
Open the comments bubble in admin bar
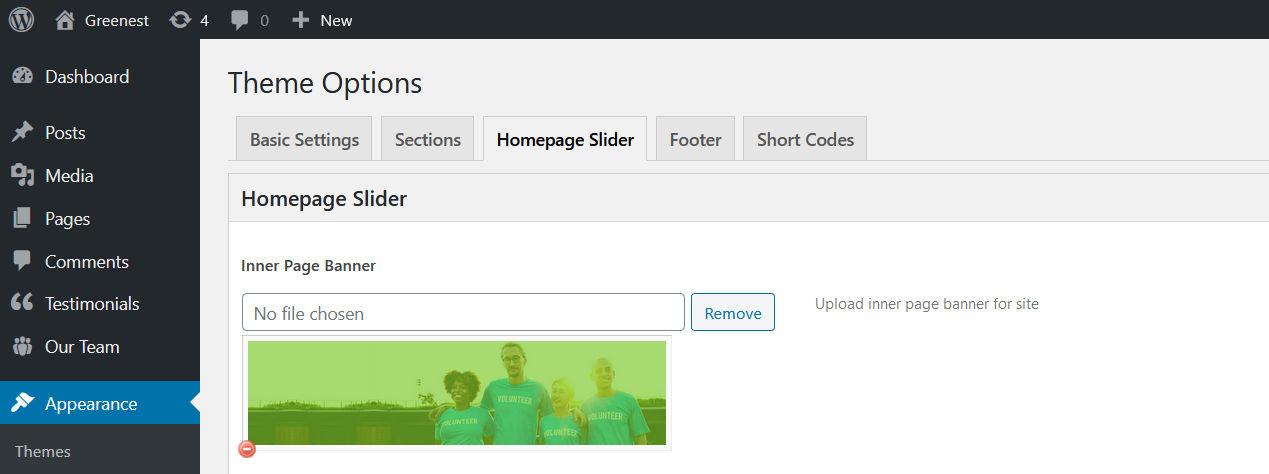click(x=240, y=20)
